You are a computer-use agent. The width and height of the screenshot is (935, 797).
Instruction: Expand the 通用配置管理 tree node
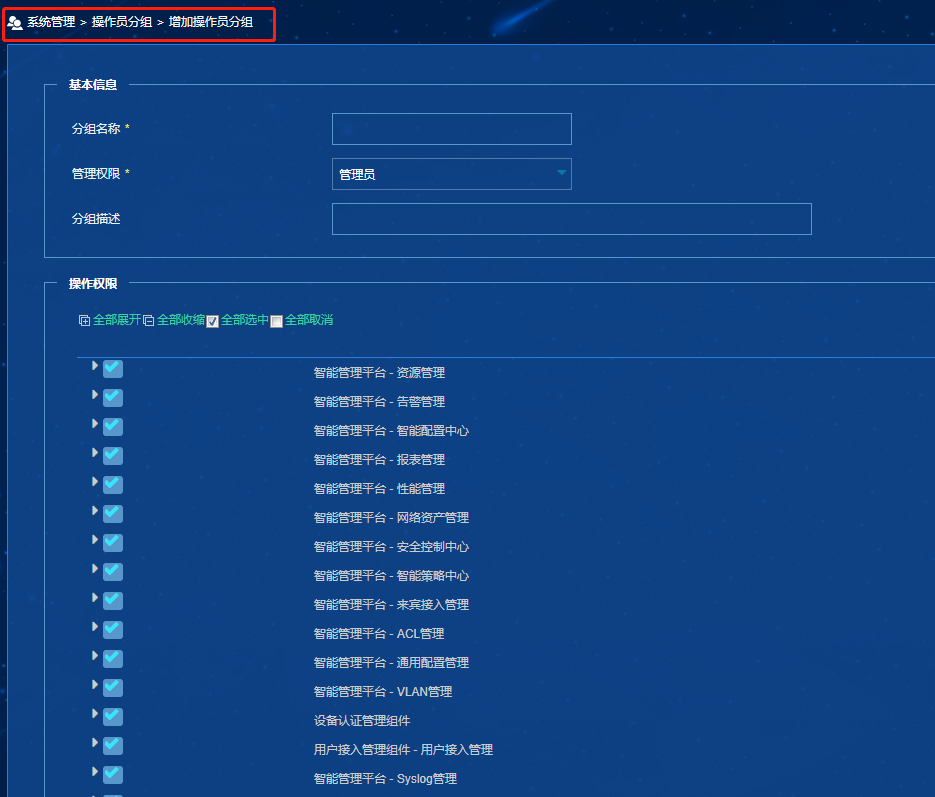[x=95, y=655]
